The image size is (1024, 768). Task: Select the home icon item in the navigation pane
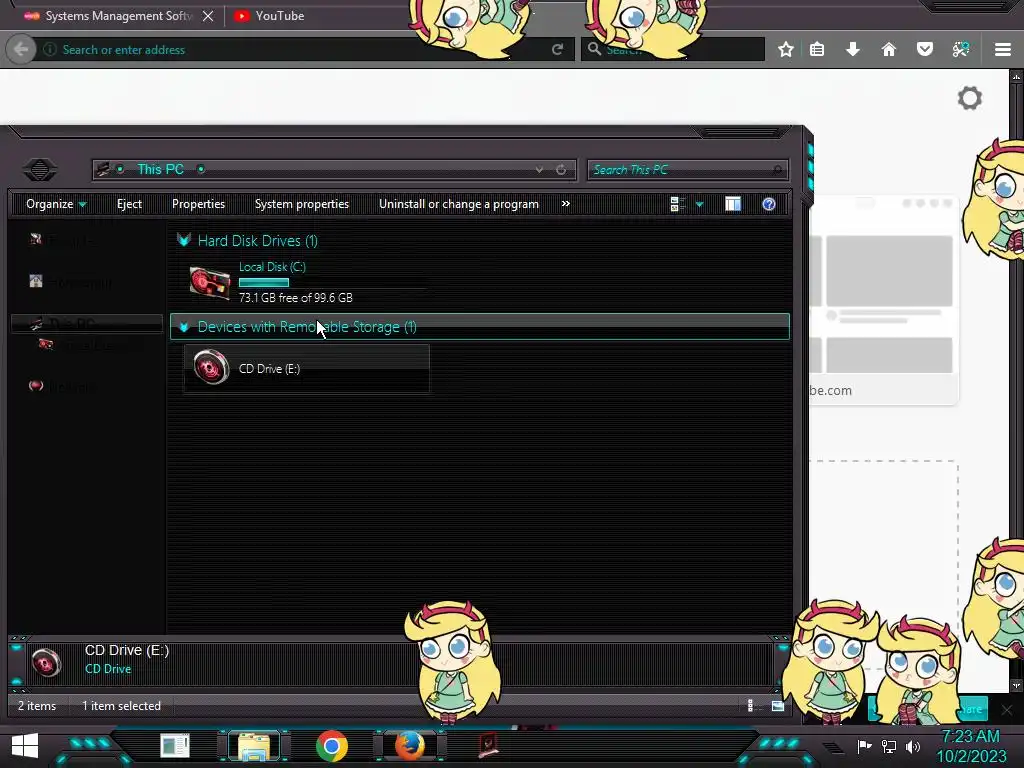71,282
